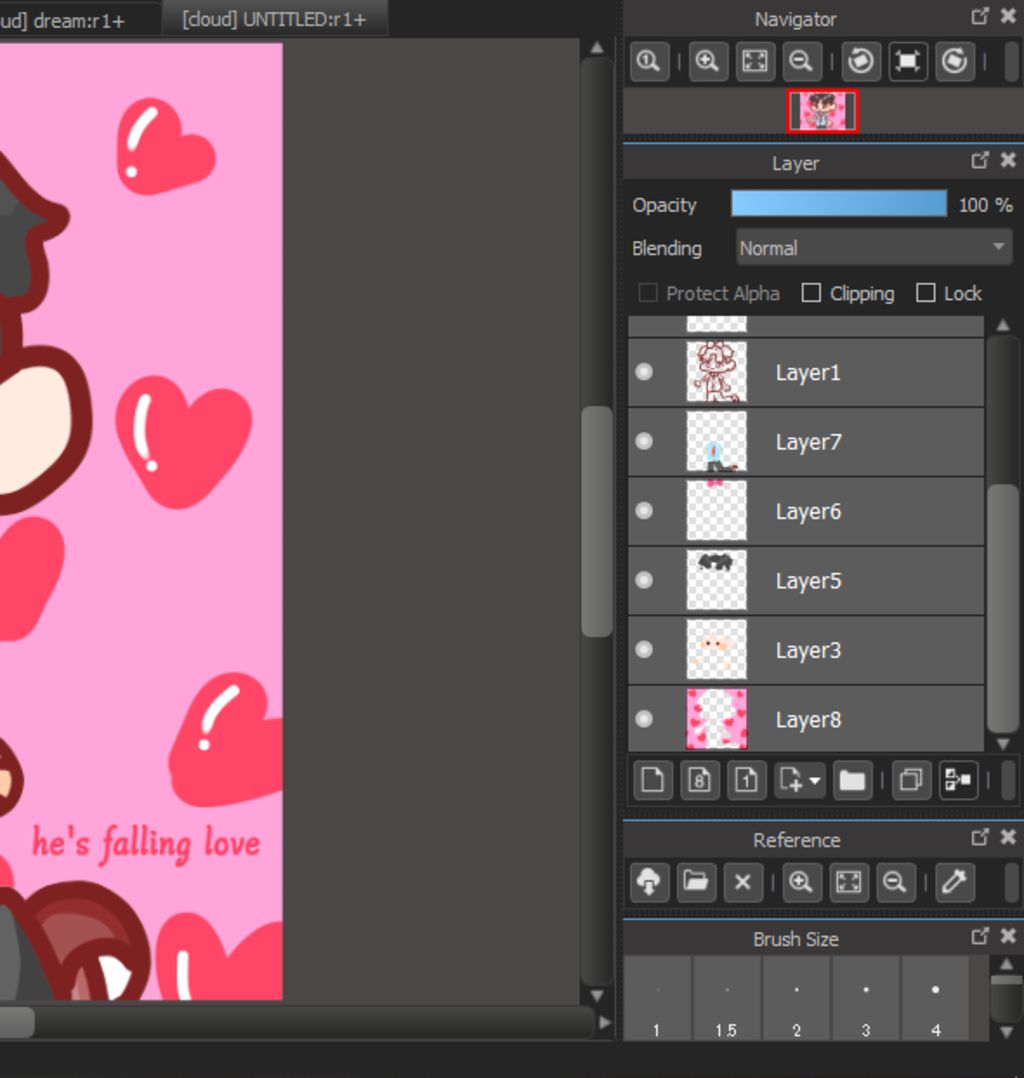Screen dimensions: 1024x1078
Task: Undock the Layer panel to floating window
Action: (980, 160)
